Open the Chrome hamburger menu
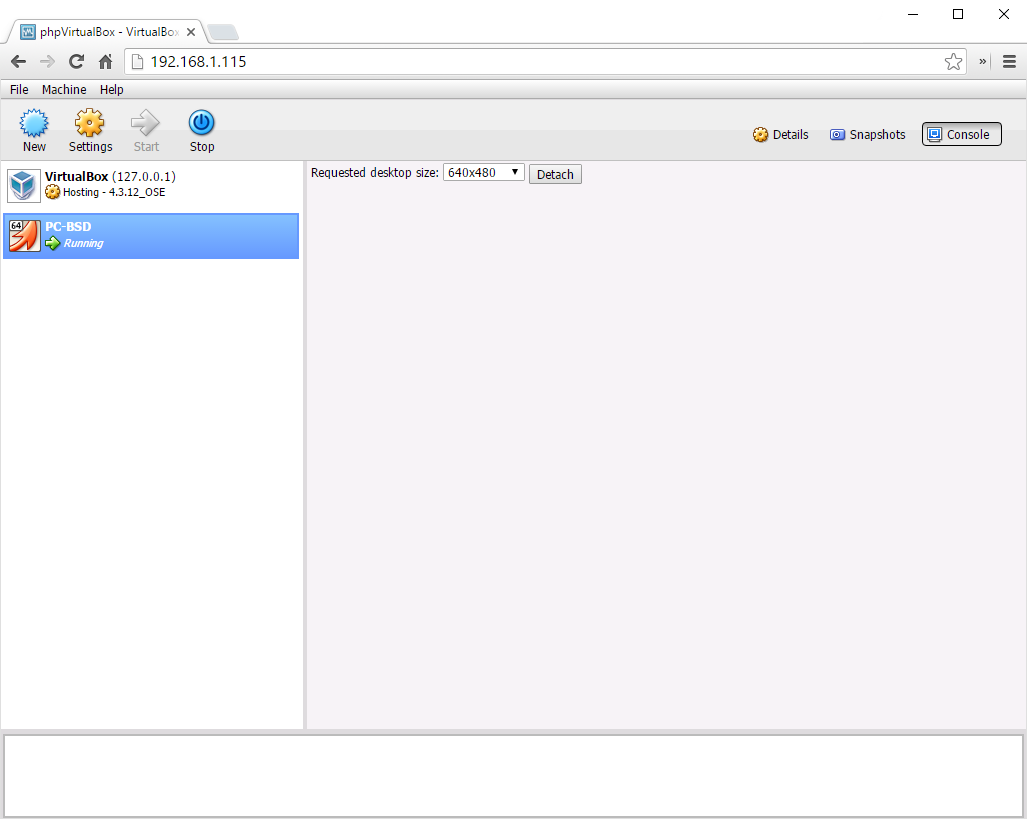1027x819 pixels. tap(1009, 62)
